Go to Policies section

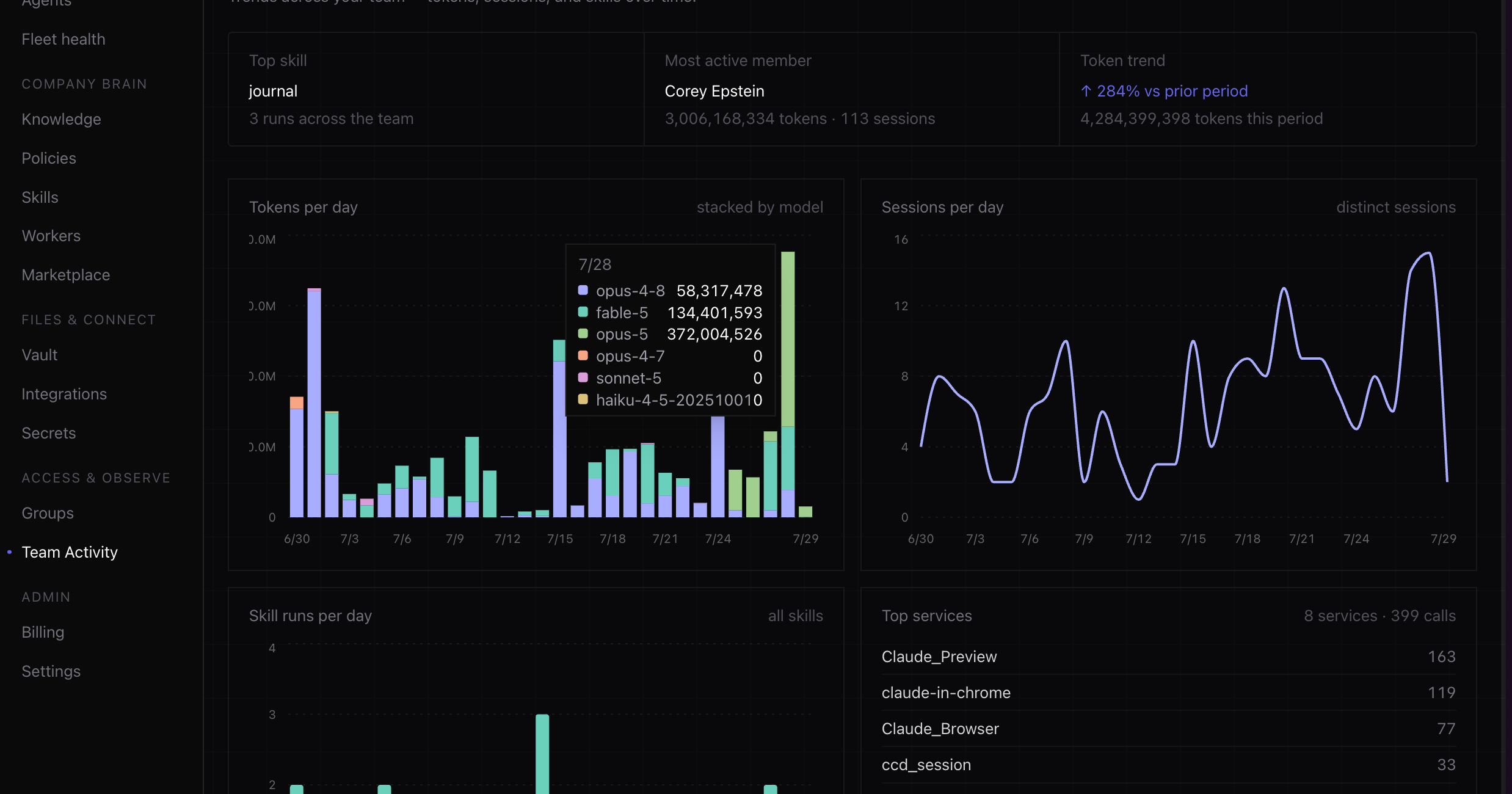(x=49, y=158)
